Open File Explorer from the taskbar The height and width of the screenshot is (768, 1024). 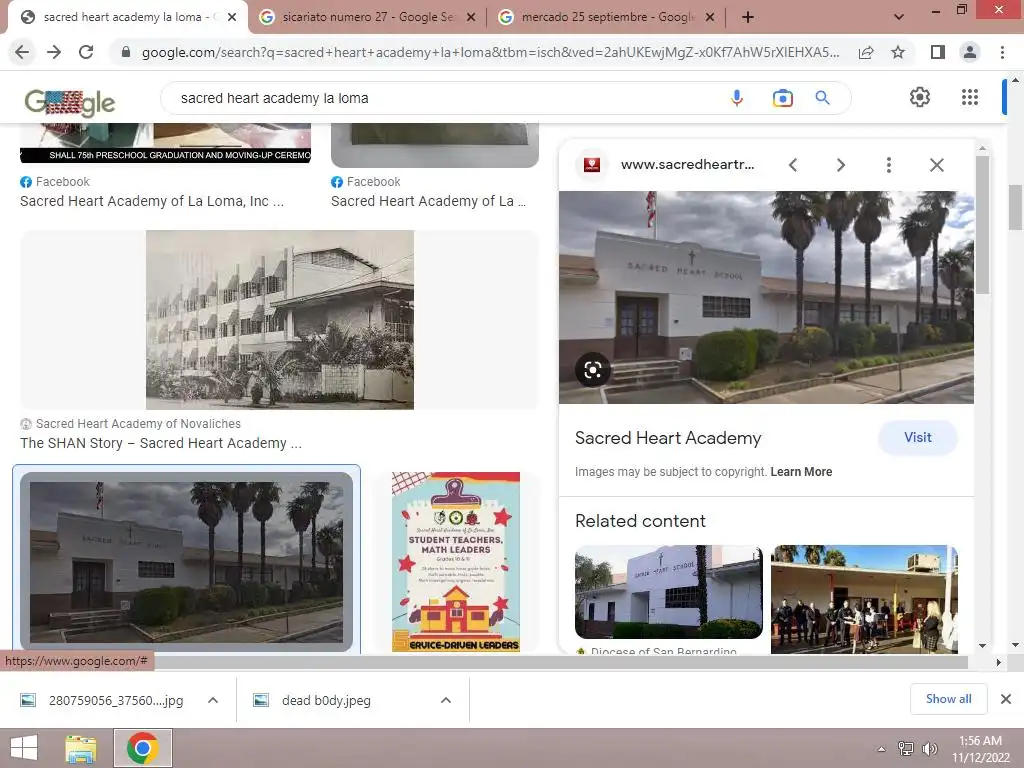(81, 748)
